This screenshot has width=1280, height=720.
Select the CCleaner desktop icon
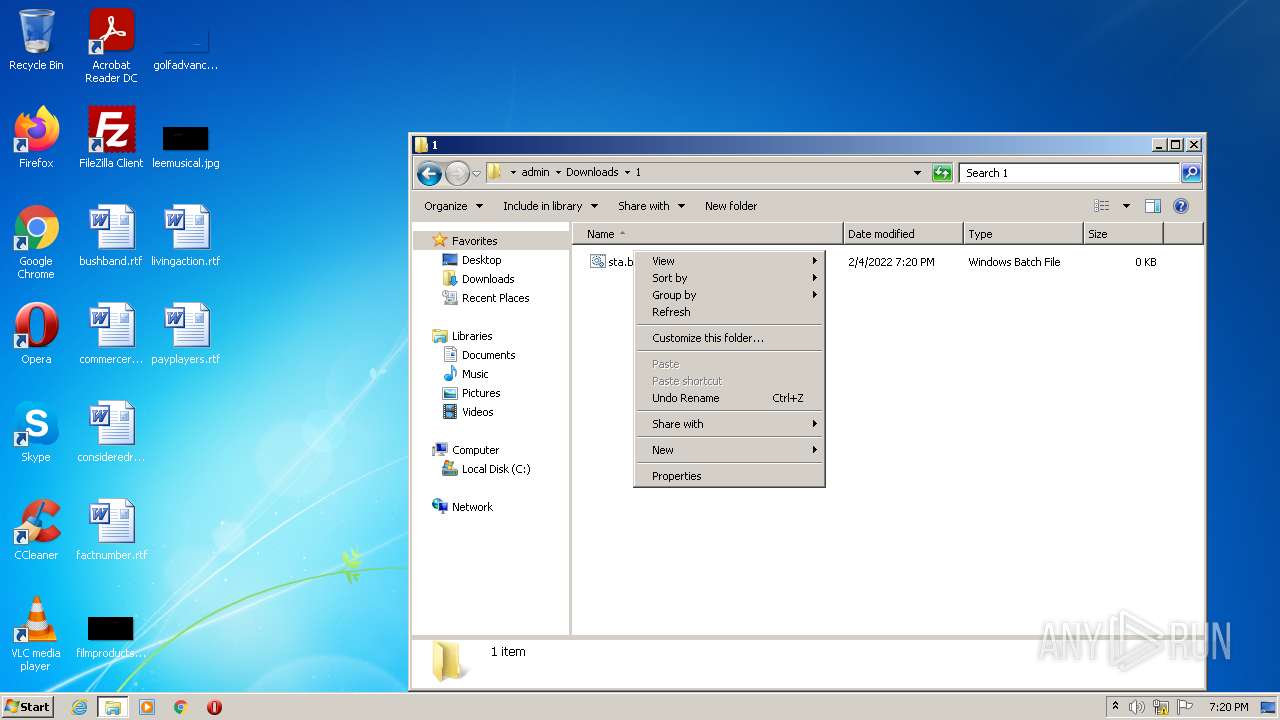(36, 530)
